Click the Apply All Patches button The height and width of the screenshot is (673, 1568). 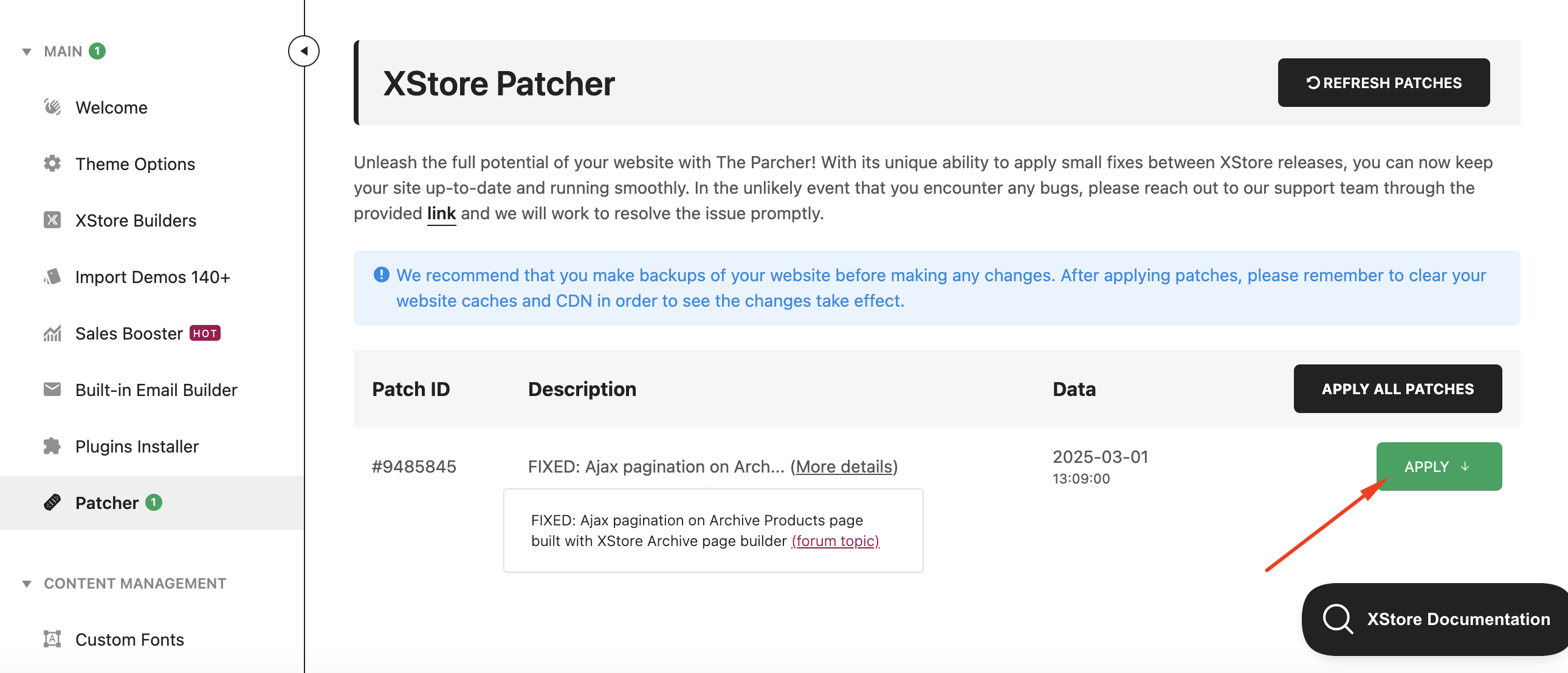1398,389
